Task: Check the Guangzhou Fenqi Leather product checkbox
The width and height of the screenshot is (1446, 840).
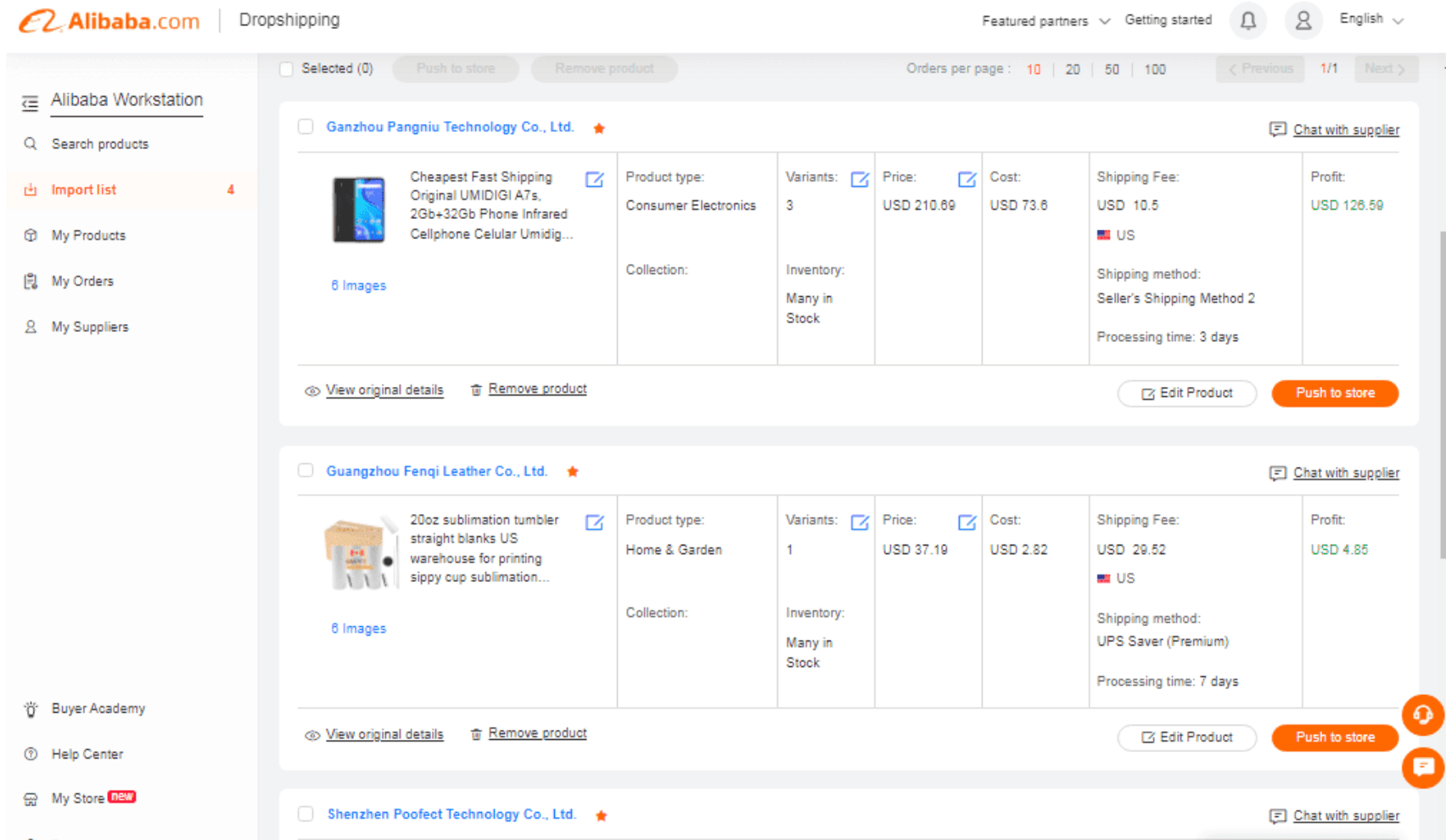Action: click(305, 470)
